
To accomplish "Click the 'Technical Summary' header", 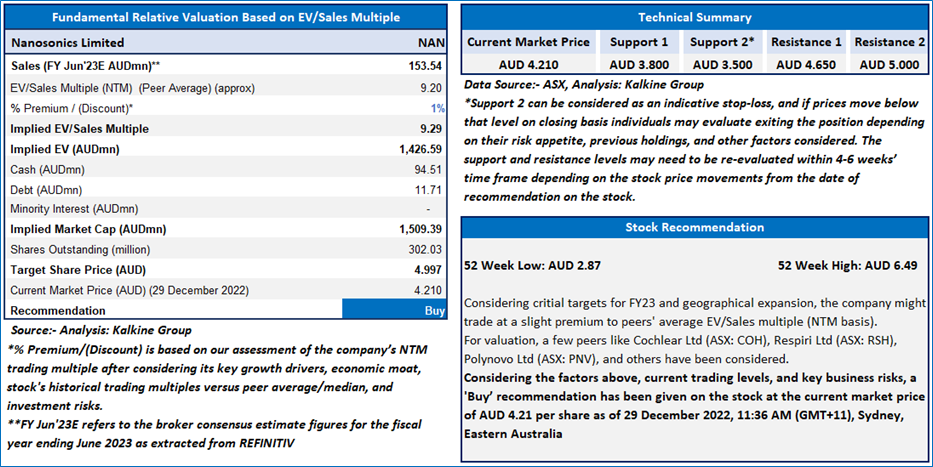I will pyautogui.click(x=694, y=17).
